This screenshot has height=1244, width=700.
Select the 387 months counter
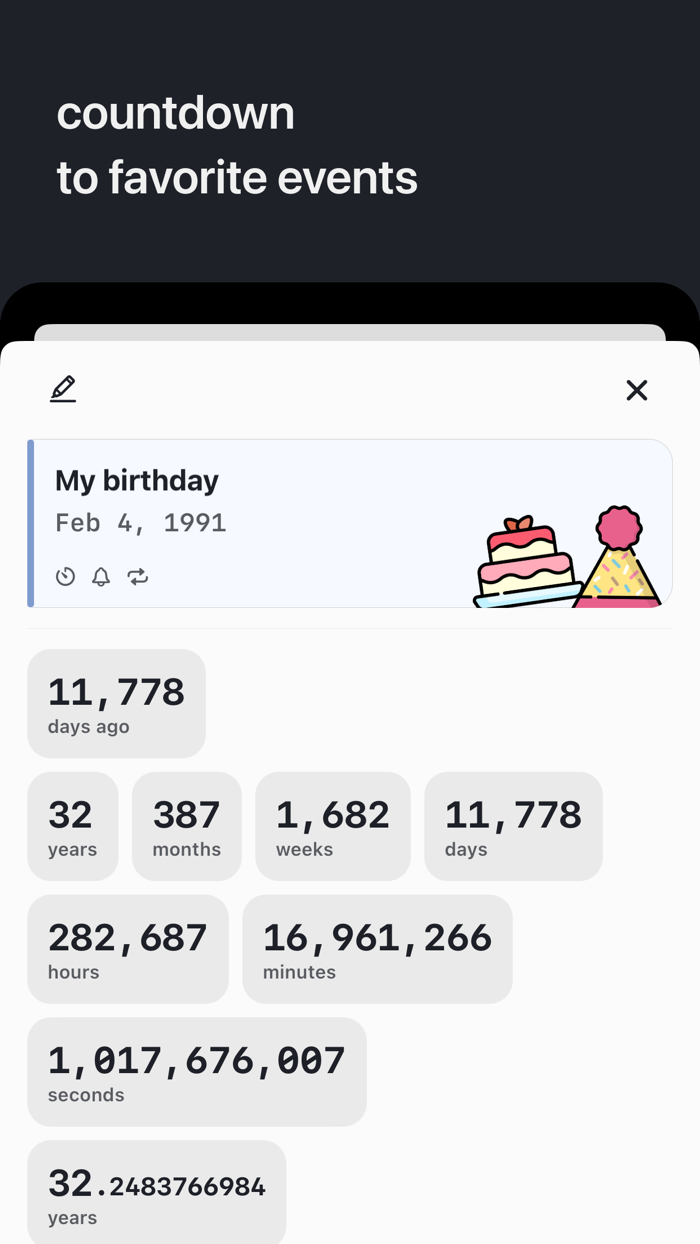pyautogui.click(x=186, y=826)
